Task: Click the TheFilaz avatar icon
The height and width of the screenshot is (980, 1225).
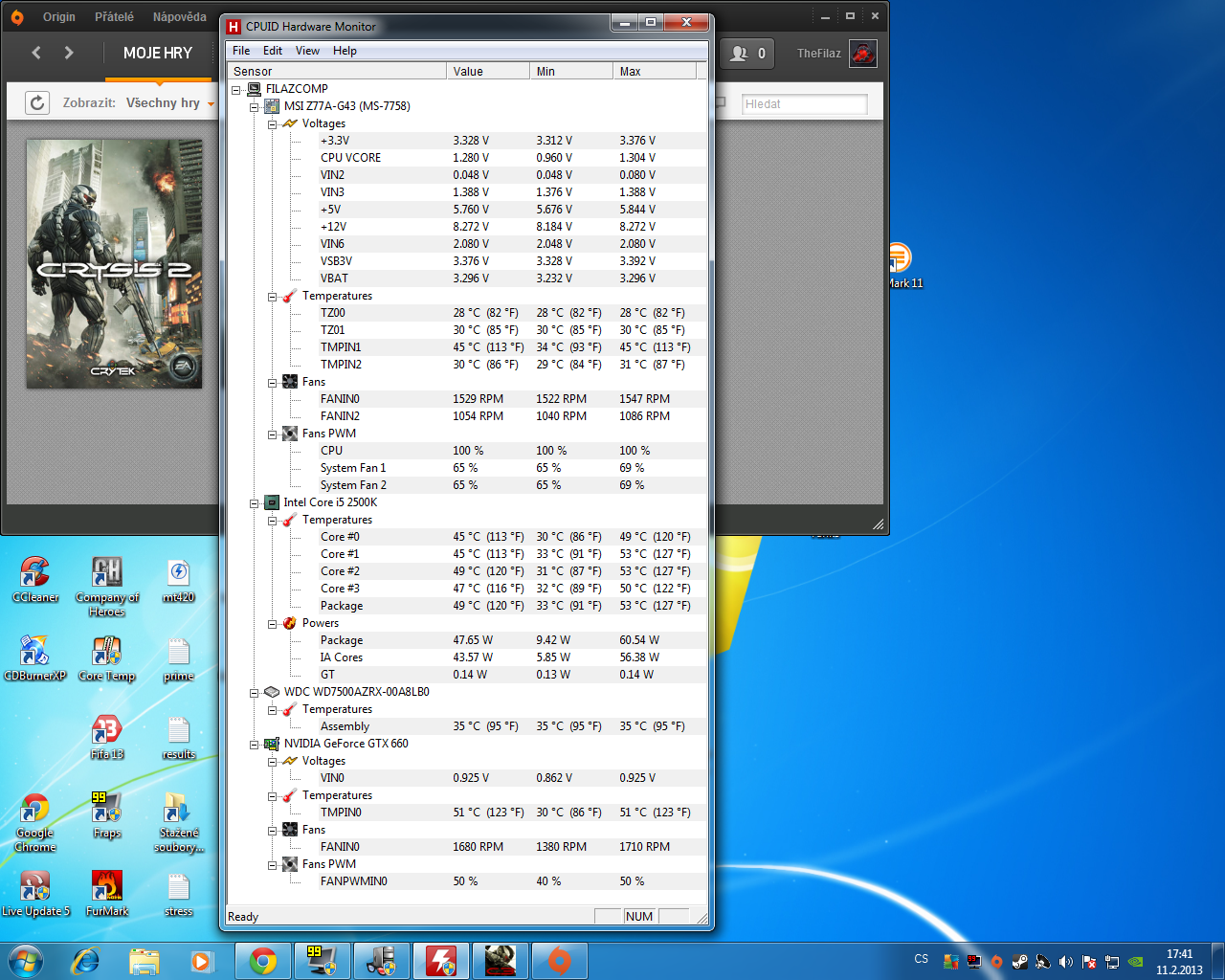Action: point(863,54)
